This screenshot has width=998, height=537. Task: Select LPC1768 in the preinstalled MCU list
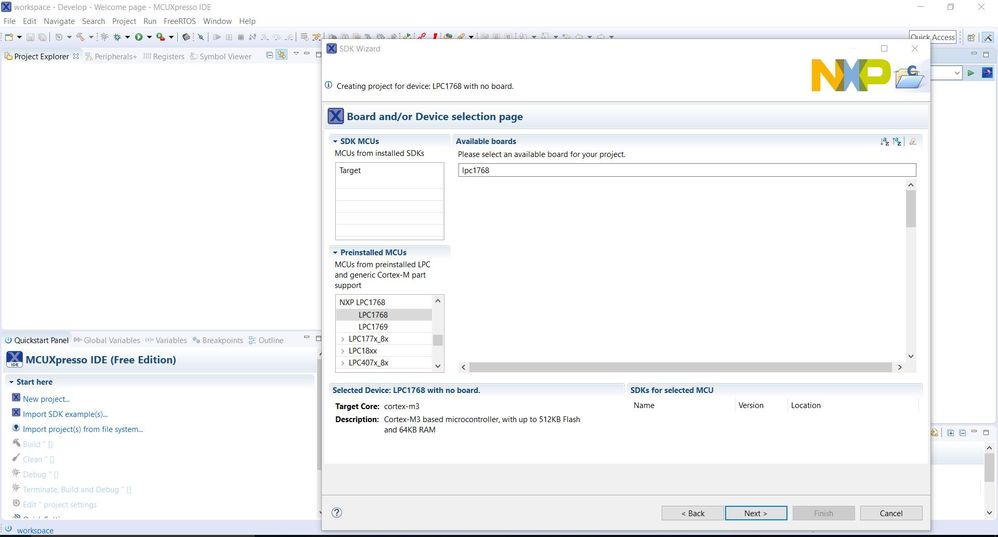[373, 315]
